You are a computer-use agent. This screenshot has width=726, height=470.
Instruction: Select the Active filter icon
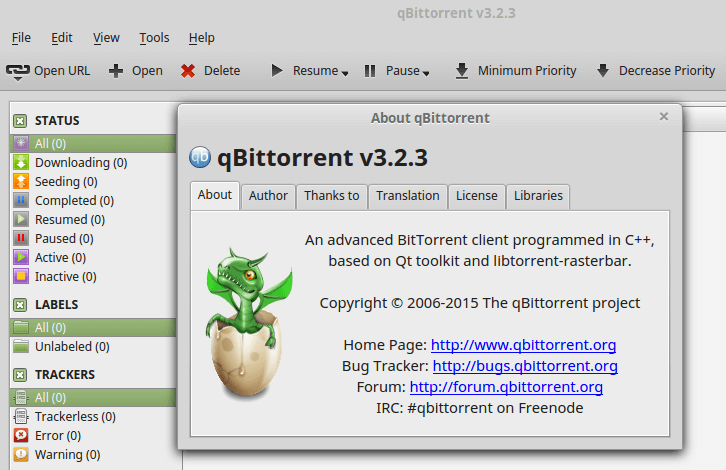coord(21,257)
